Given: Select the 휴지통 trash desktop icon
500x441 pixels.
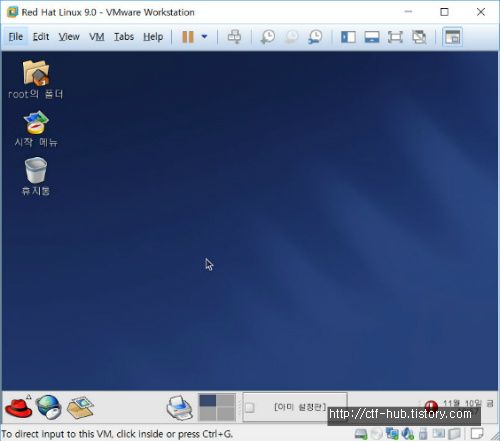Looking at the screenshot, I should pyautogui.click(x=36, y=177).
